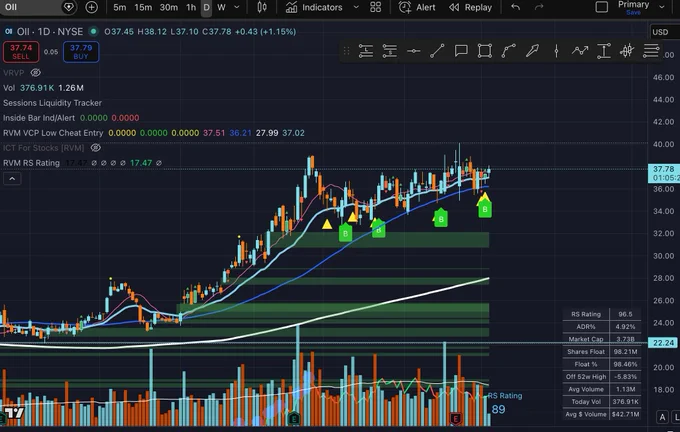This screenshot has width=680, height=432.
Task: Toggle visibility of ICT For Stocks indicator
Action: pyautogui.click(x=95, y=148)
